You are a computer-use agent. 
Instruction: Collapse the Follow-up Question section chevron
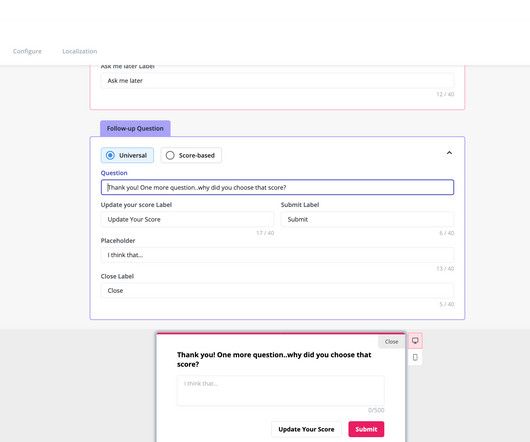(x=449, y=153)
